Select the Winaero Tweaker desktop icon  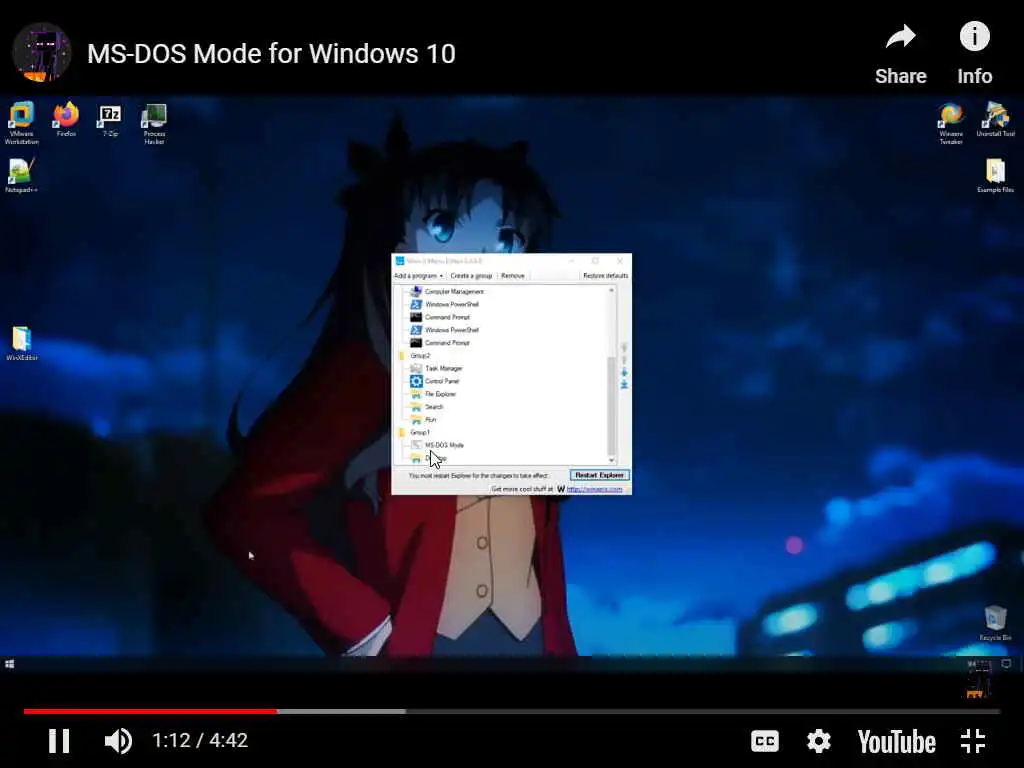coord(951,124)
